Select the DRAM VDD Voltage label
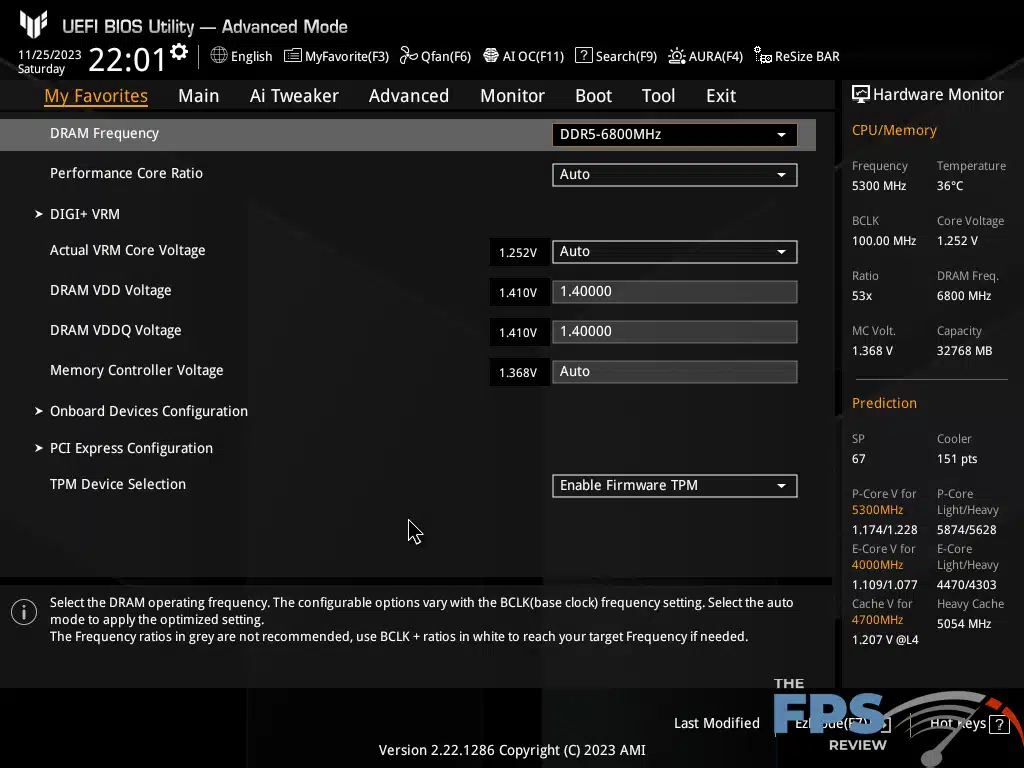 (x=110, y=290)
